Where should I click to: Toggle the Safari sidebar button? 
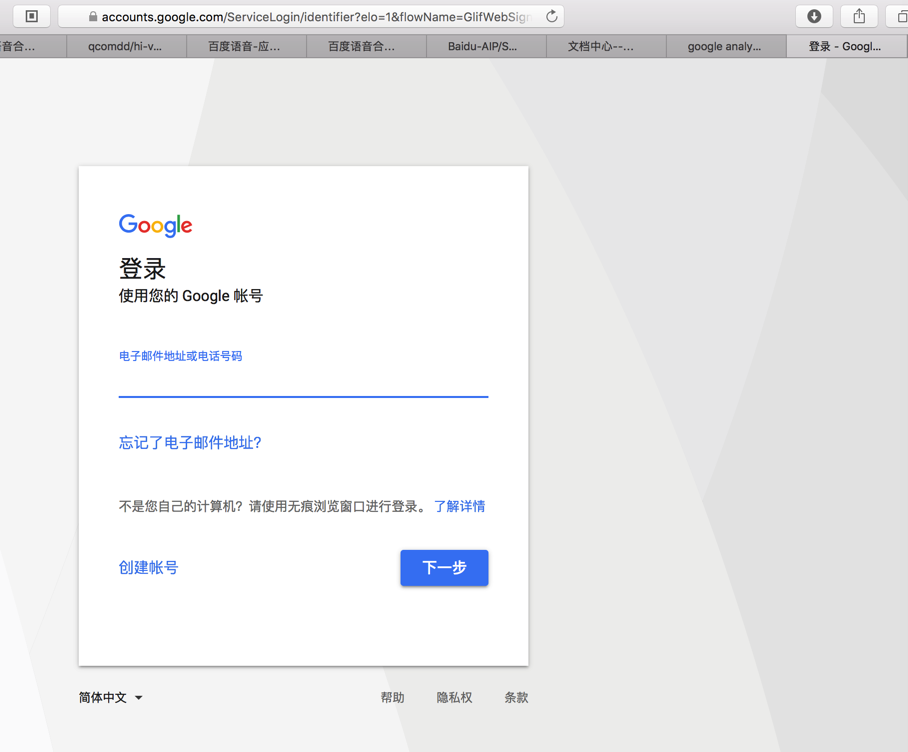[32, 16]
